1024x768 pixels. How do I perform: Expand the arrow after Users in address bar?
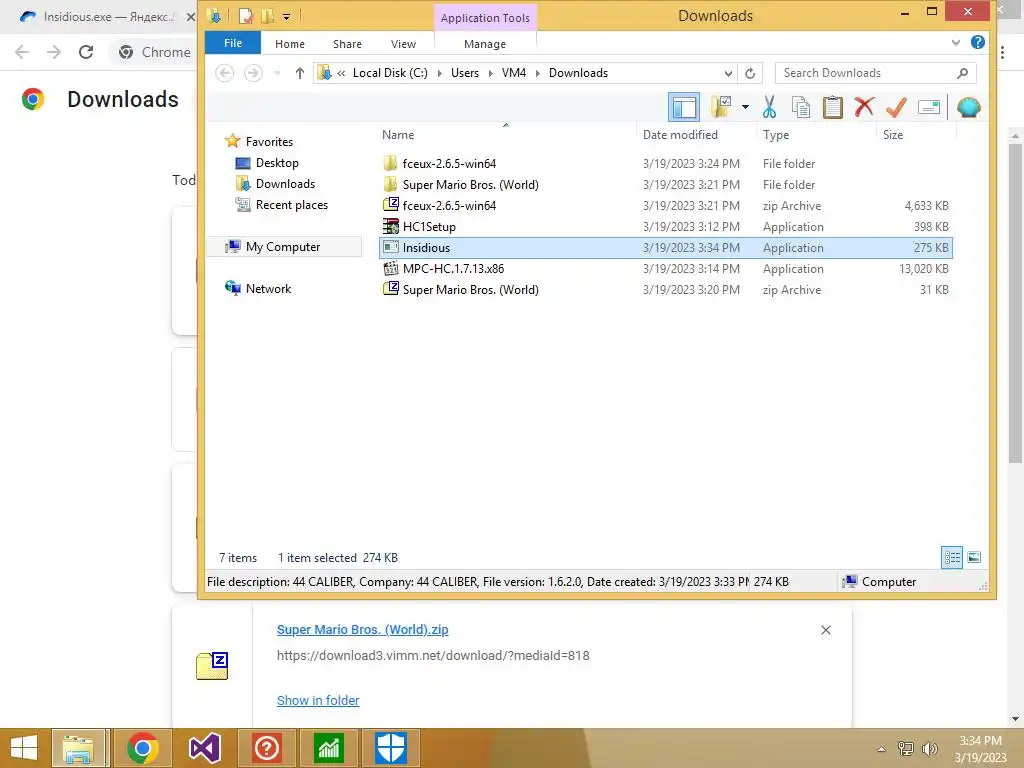point(490,73)
